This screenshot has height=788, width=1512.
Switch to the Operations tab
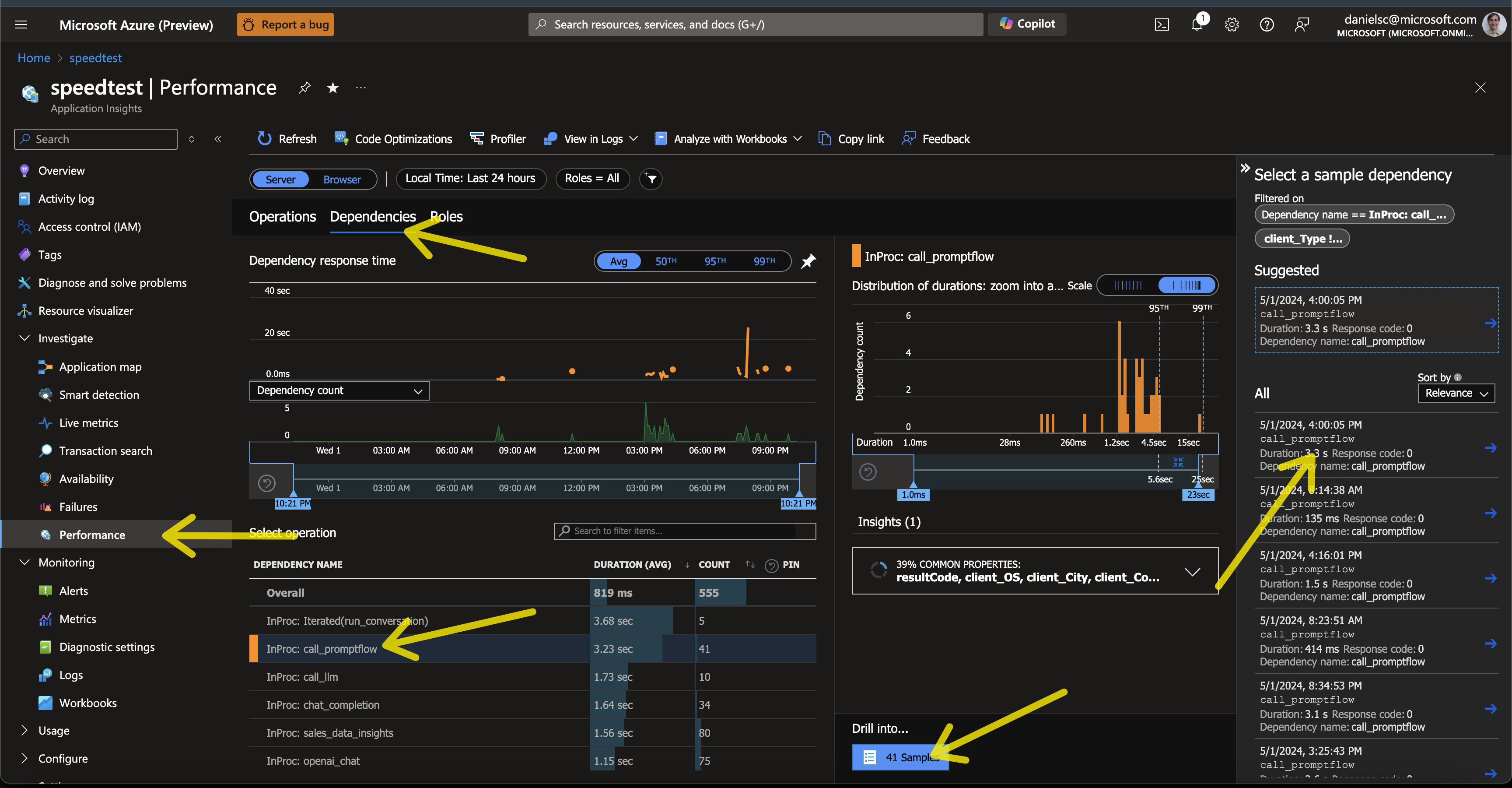point(282,217)
